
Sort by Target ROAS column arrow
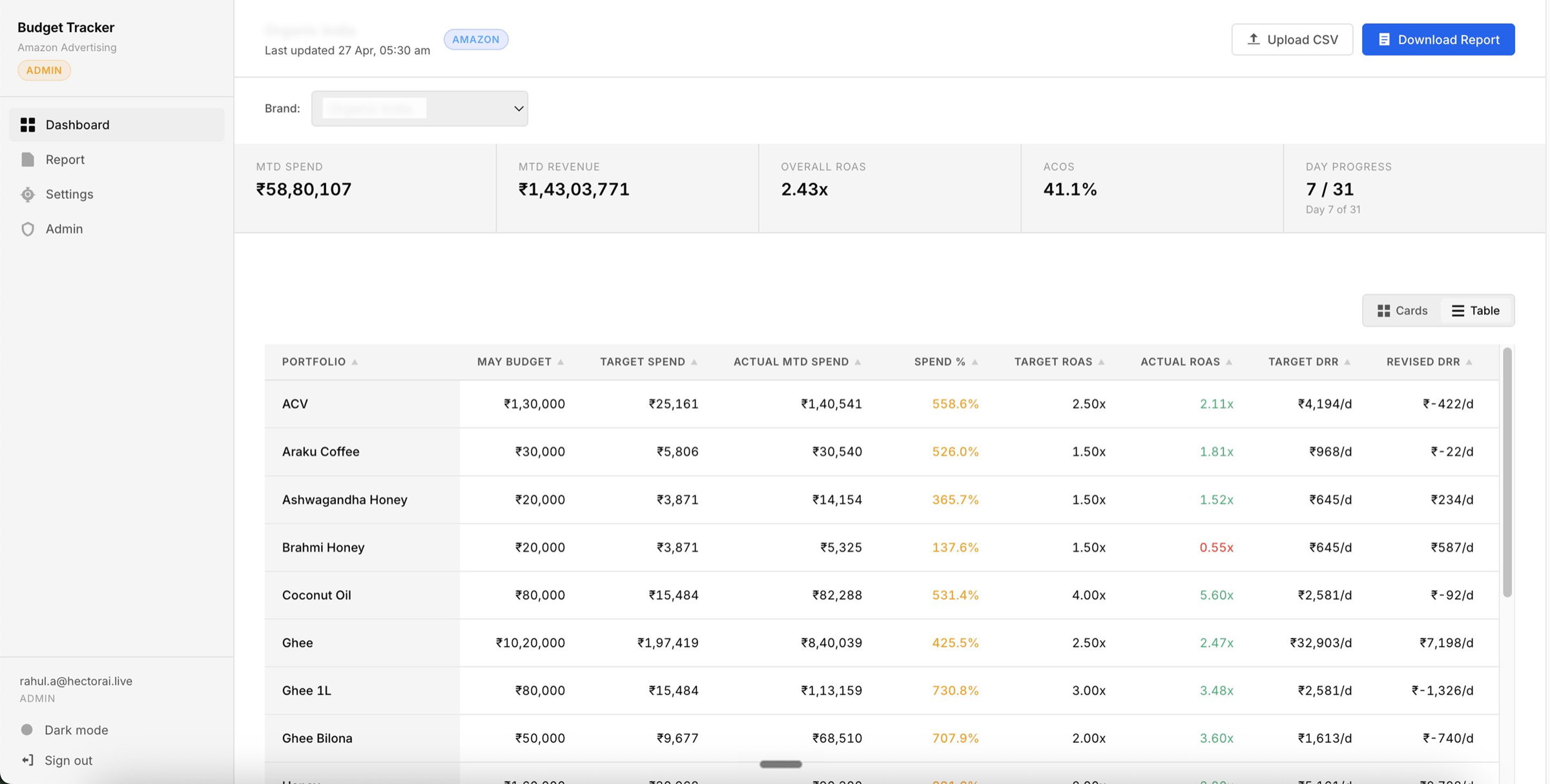[x=1101, y=362]
